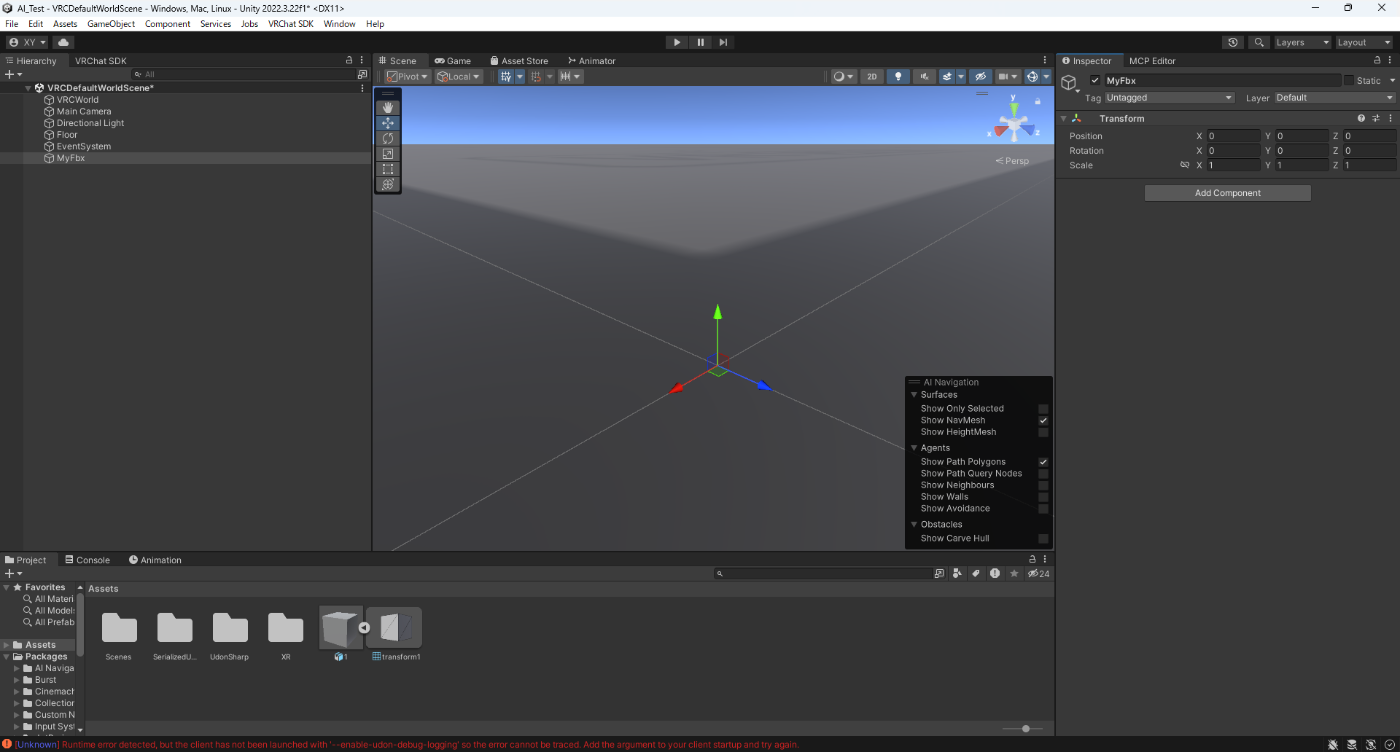
Task: Enable Show Neighbours checkbox
Action: tap(1043, 485)
